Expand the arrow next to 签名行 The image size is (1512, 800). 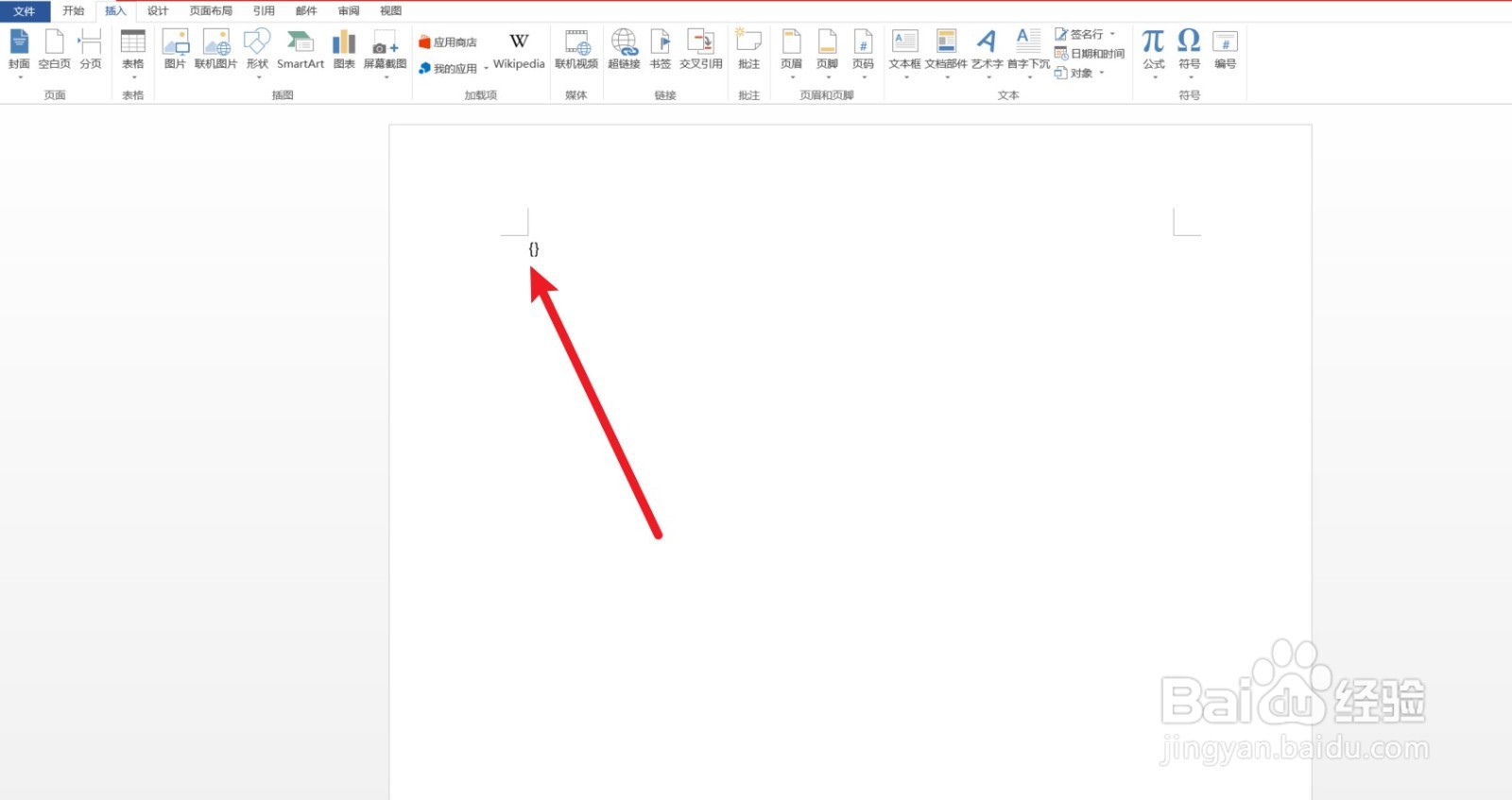[x=1112, y=34]
